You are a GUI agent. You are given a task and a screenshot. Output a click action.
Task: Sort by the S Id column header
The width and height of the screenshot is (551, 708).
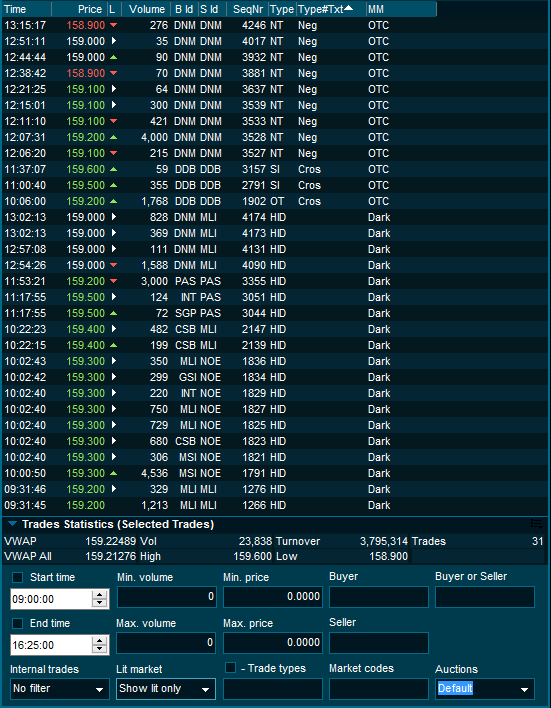point(212,9)
